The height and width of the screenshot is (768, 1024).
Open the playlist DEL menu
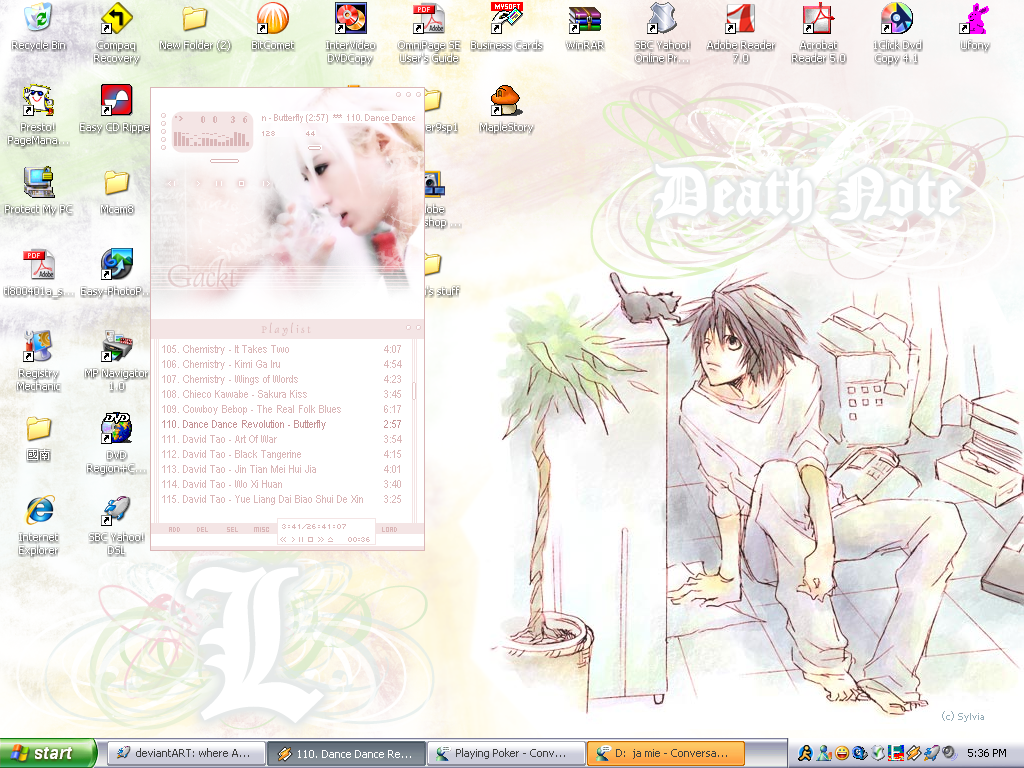[202, 530]
